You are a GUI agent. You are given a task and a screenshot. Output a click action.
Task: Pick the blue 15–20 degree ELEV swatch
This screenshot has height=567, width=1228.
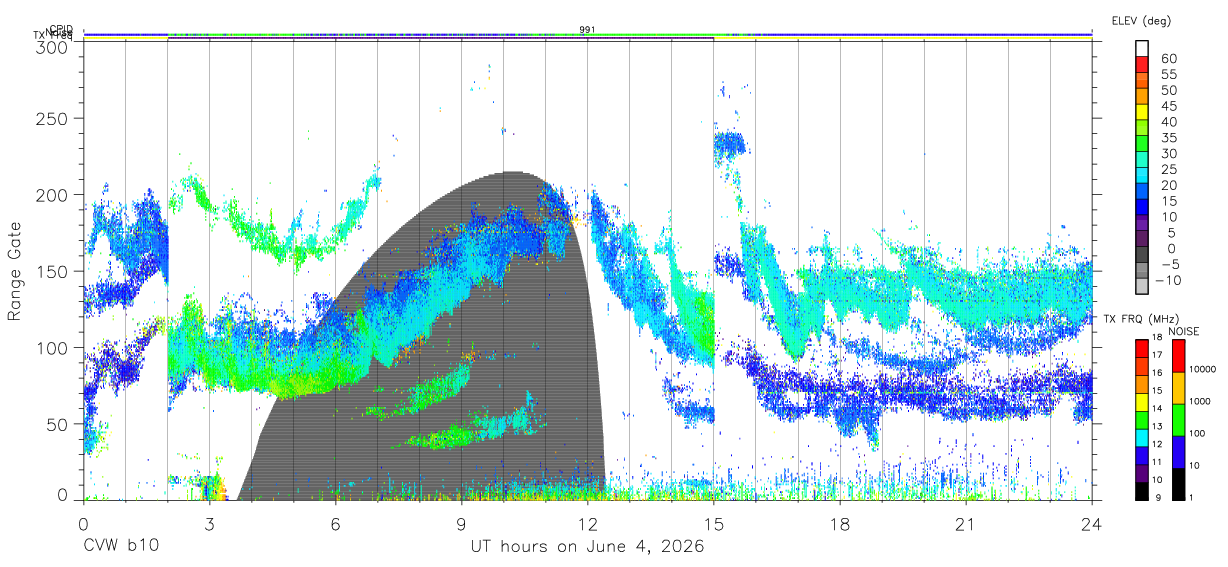1142,192
